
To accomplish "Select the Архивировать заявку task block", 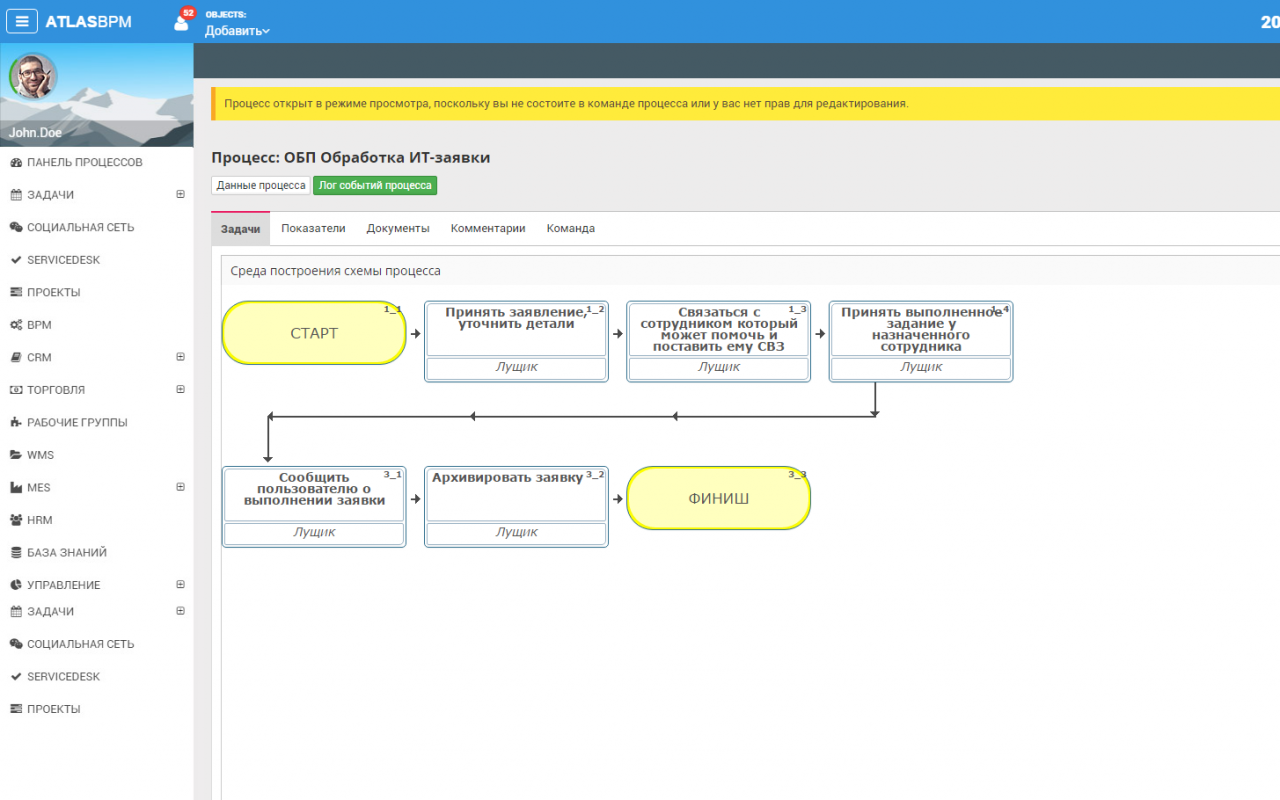I will click(x=516, y=506).
